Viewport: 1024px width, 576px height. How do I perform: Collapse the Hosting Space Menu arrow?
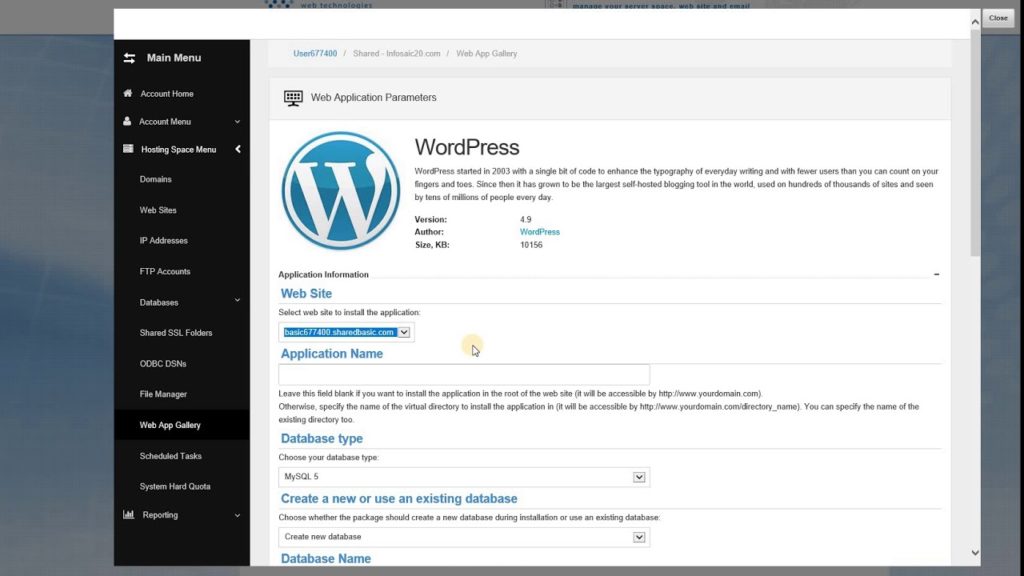tap(238, 149)
